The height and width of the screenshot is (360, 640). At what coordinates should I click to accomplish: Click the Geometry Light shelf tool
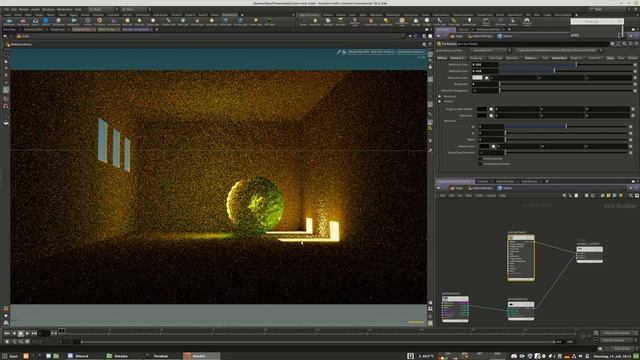click(x=355, y=21)
